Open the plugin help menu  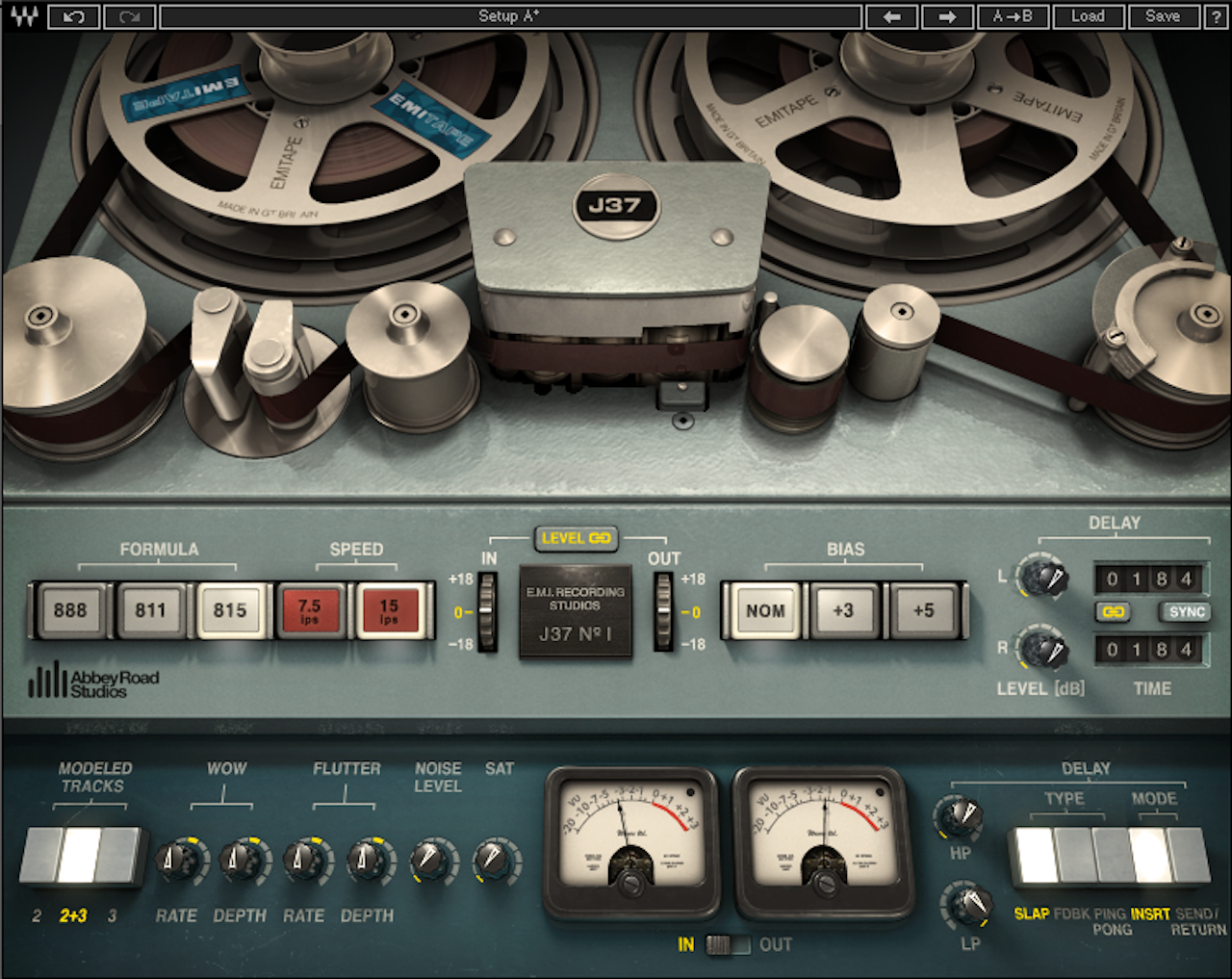point(1219,16)
